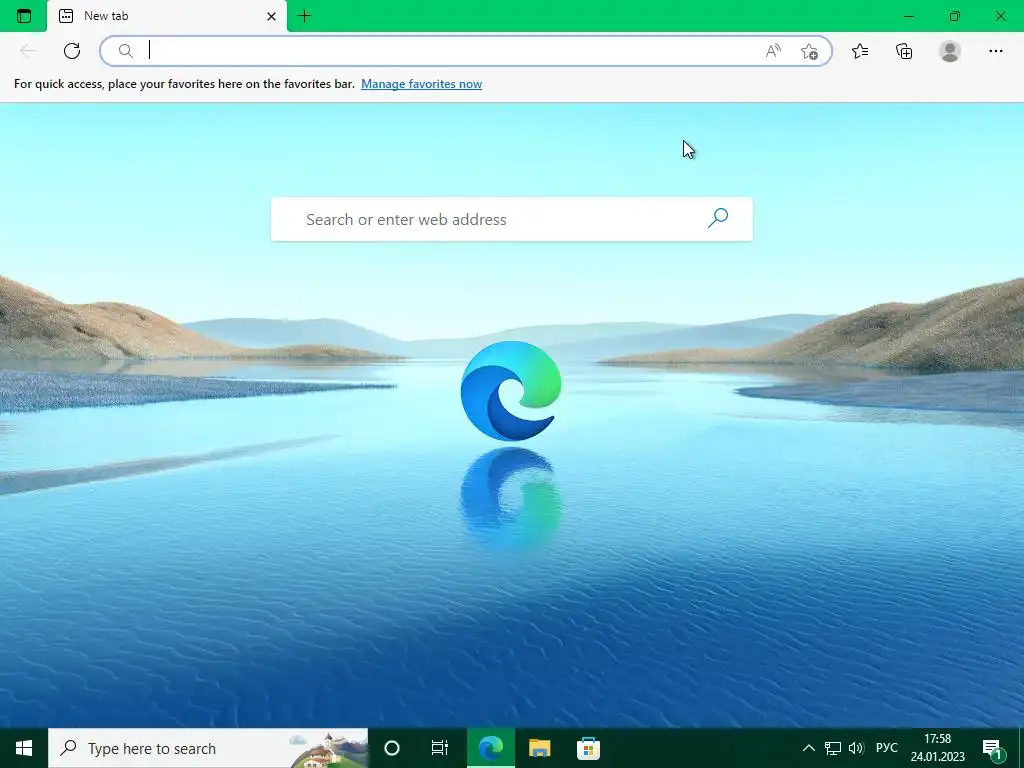Open the Favorites list

[x=860, y=51]
